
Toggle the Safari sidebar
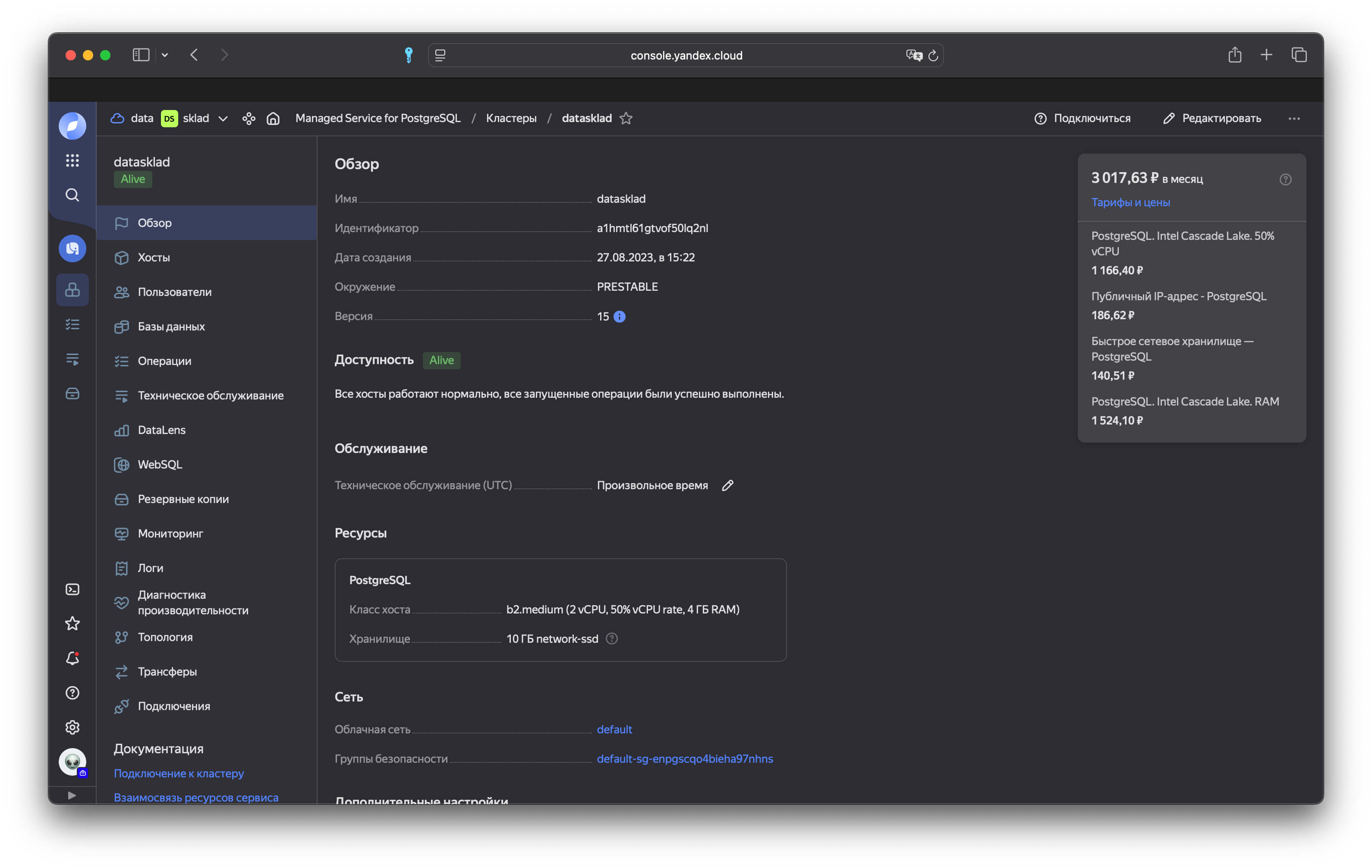point(141,55)
